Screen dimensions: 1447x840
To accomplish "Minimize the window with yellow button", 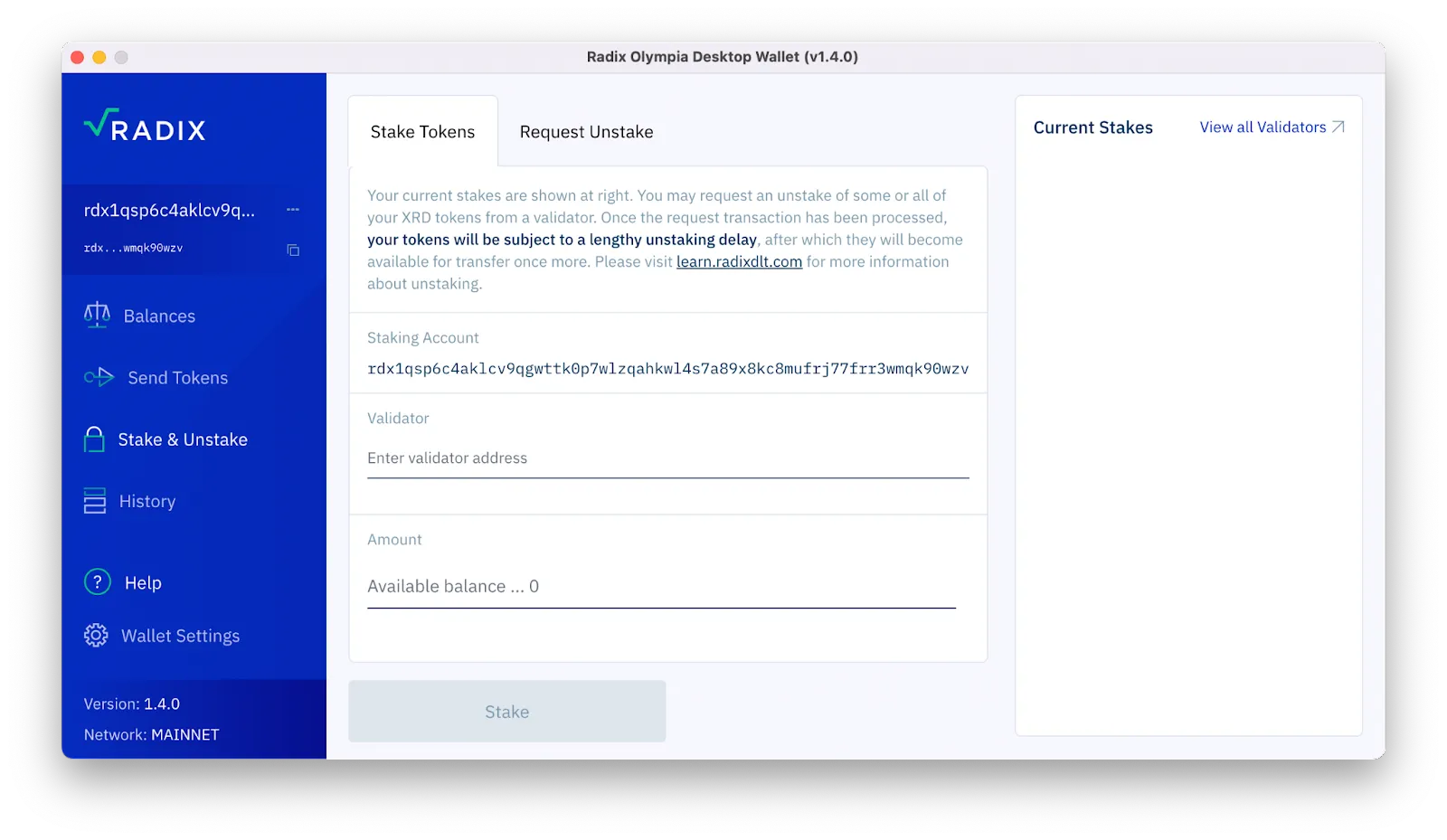I will pos(99,57).
